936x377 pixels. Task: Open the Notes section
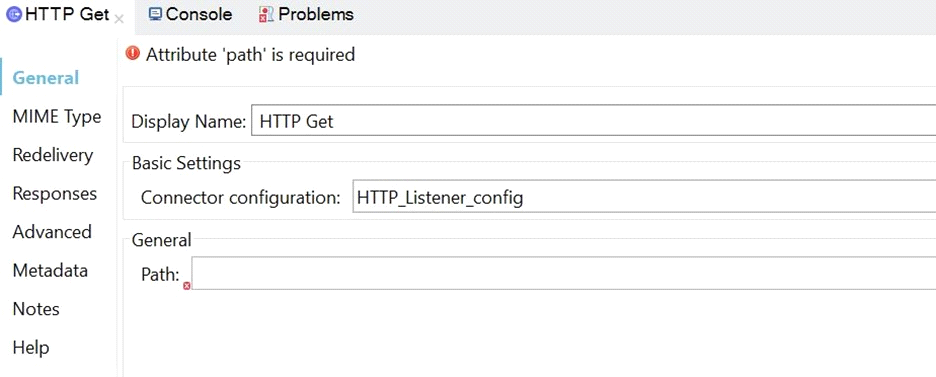(x=36, y=309)
